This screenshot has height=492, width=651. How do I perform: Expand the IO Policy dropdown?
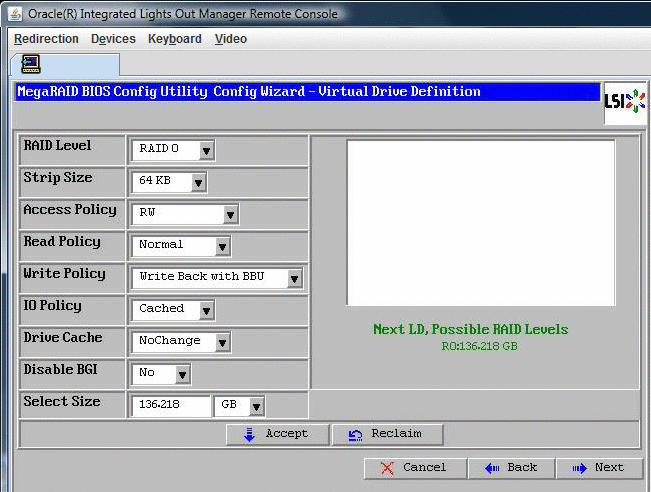point(206,310)
